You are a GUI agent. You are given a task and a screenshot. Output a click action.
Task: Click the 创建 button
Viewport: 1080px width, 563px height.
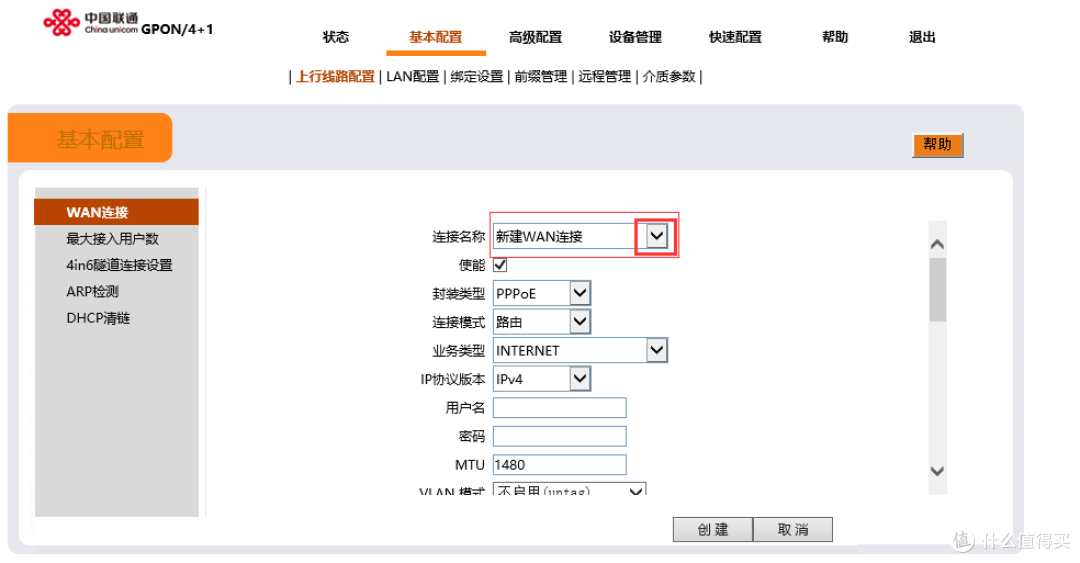pyautogui.click(x=713, y=529)
